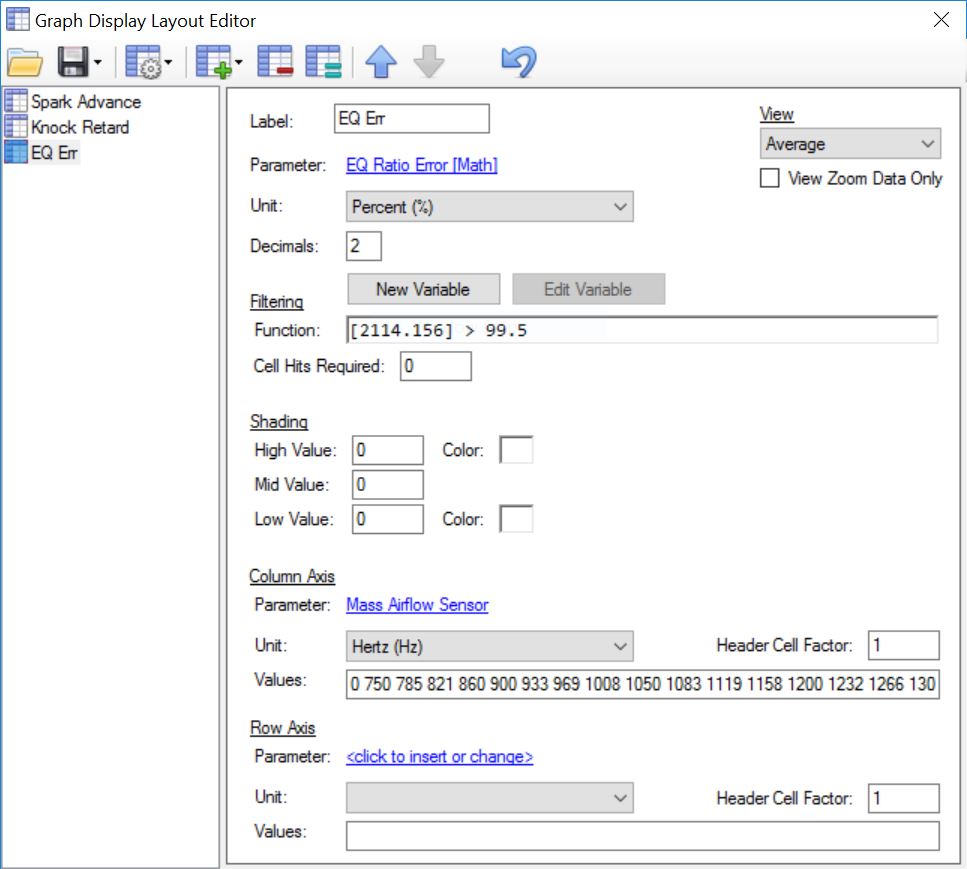Edit shading Low Value field
This screenshot has width=967, height=869.
tap(387, 519)
